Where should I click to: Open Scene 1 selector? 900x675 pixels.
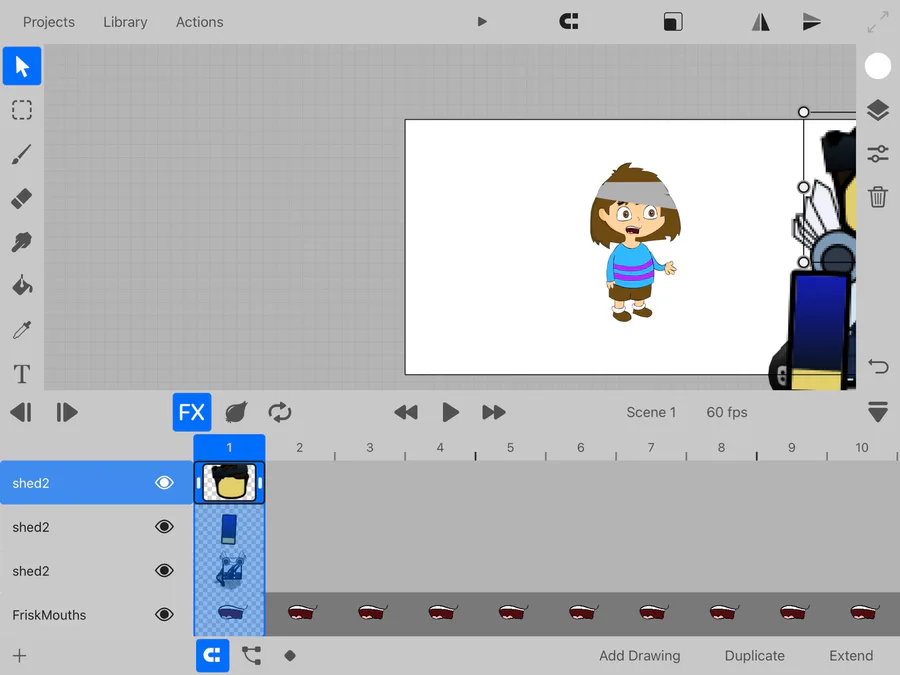click(x=651, y=412)
